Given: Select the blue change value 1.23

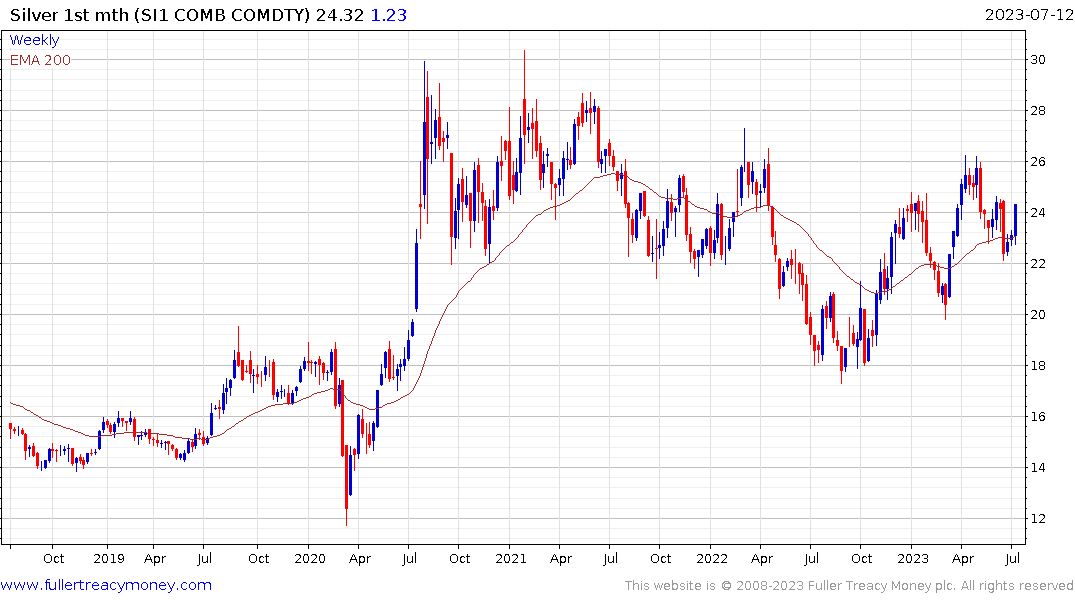Looking at the screenshot, I should click(x=389, y=15).
